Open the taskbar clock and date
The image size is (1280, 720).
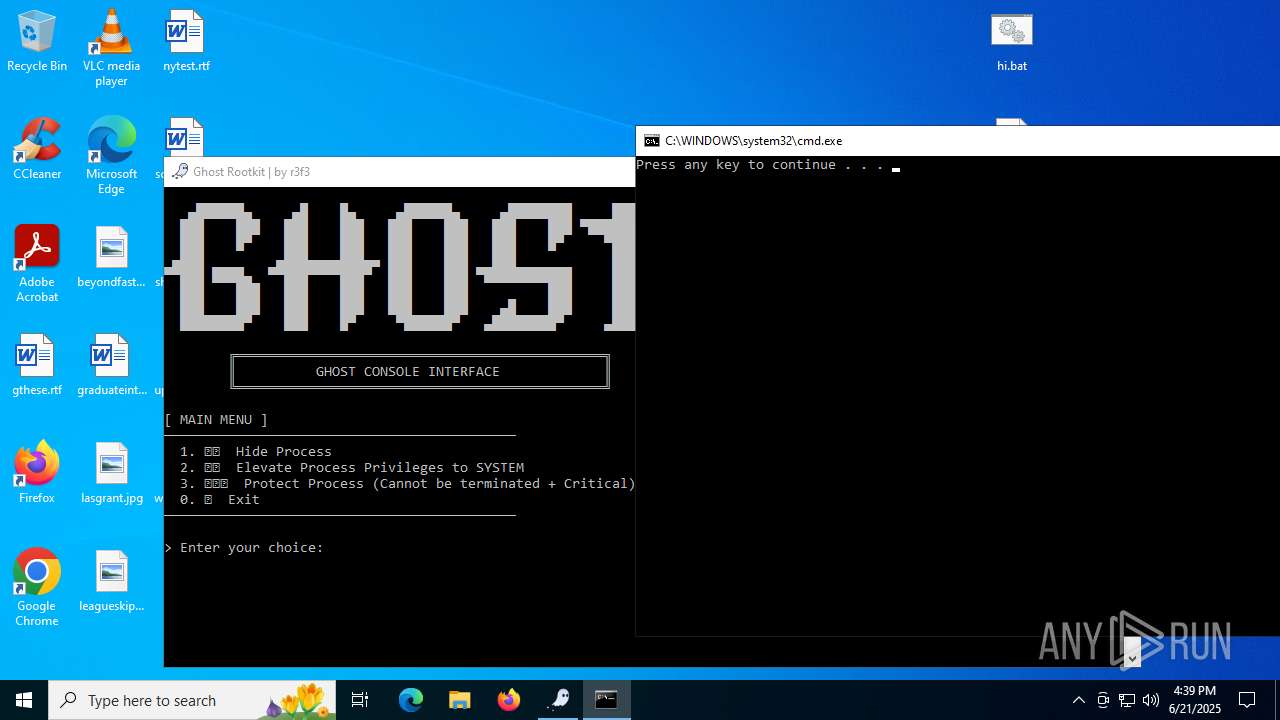coord(1195,700)
